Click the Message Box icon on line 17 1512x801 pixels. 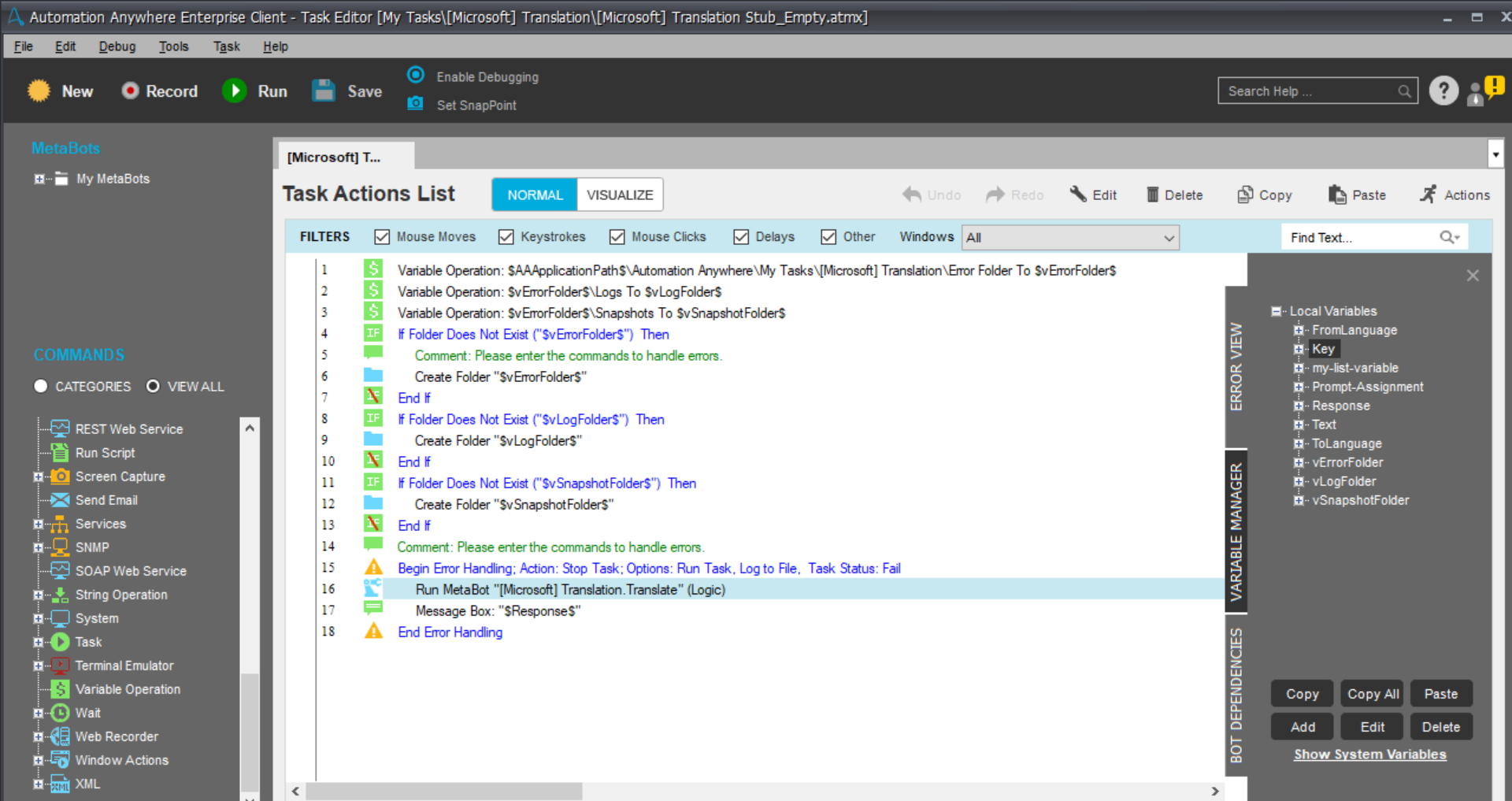[373, 610]
